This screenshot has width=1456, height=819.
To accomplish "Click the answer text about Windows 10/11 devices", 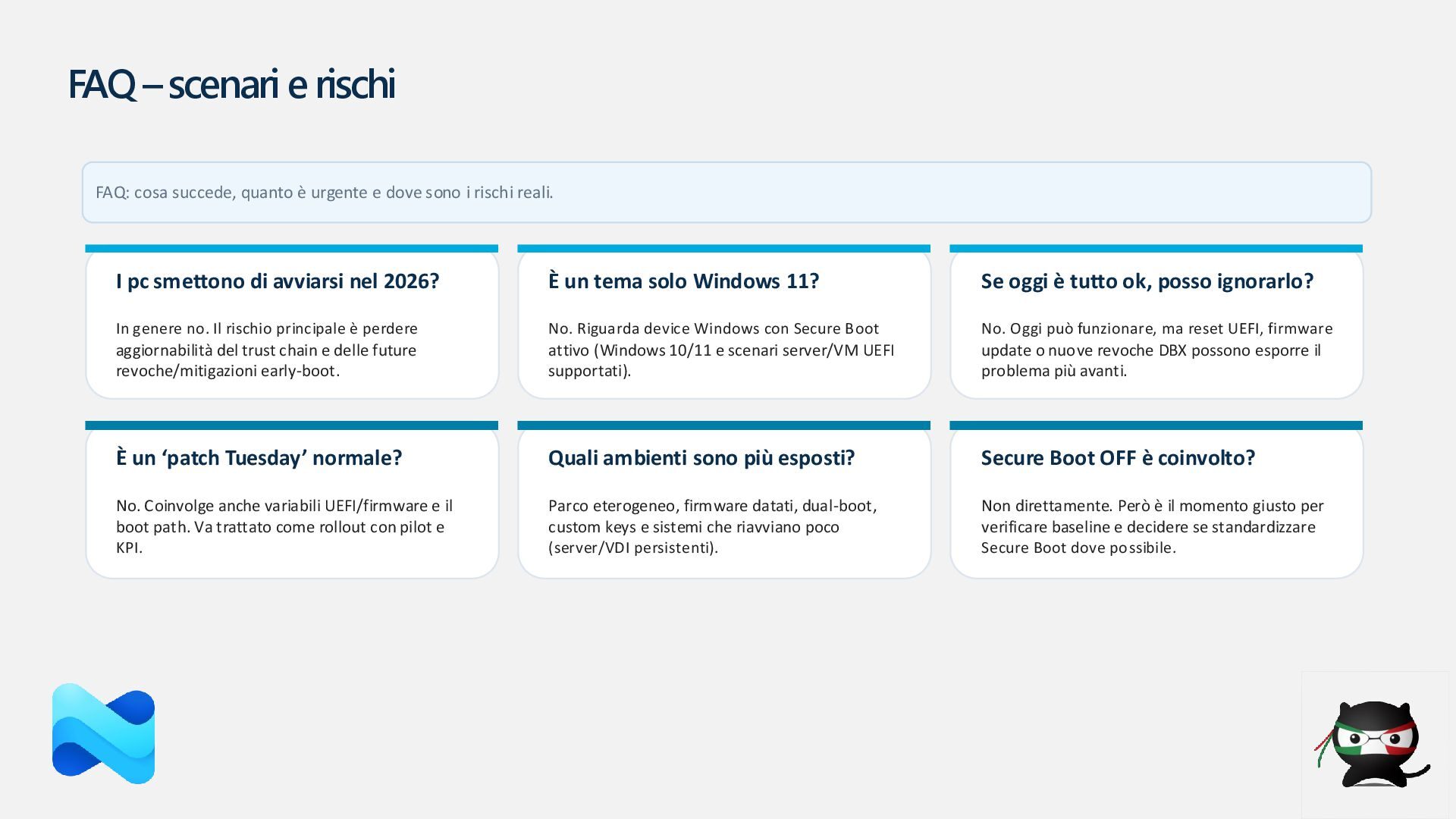I will click(720, 350).
